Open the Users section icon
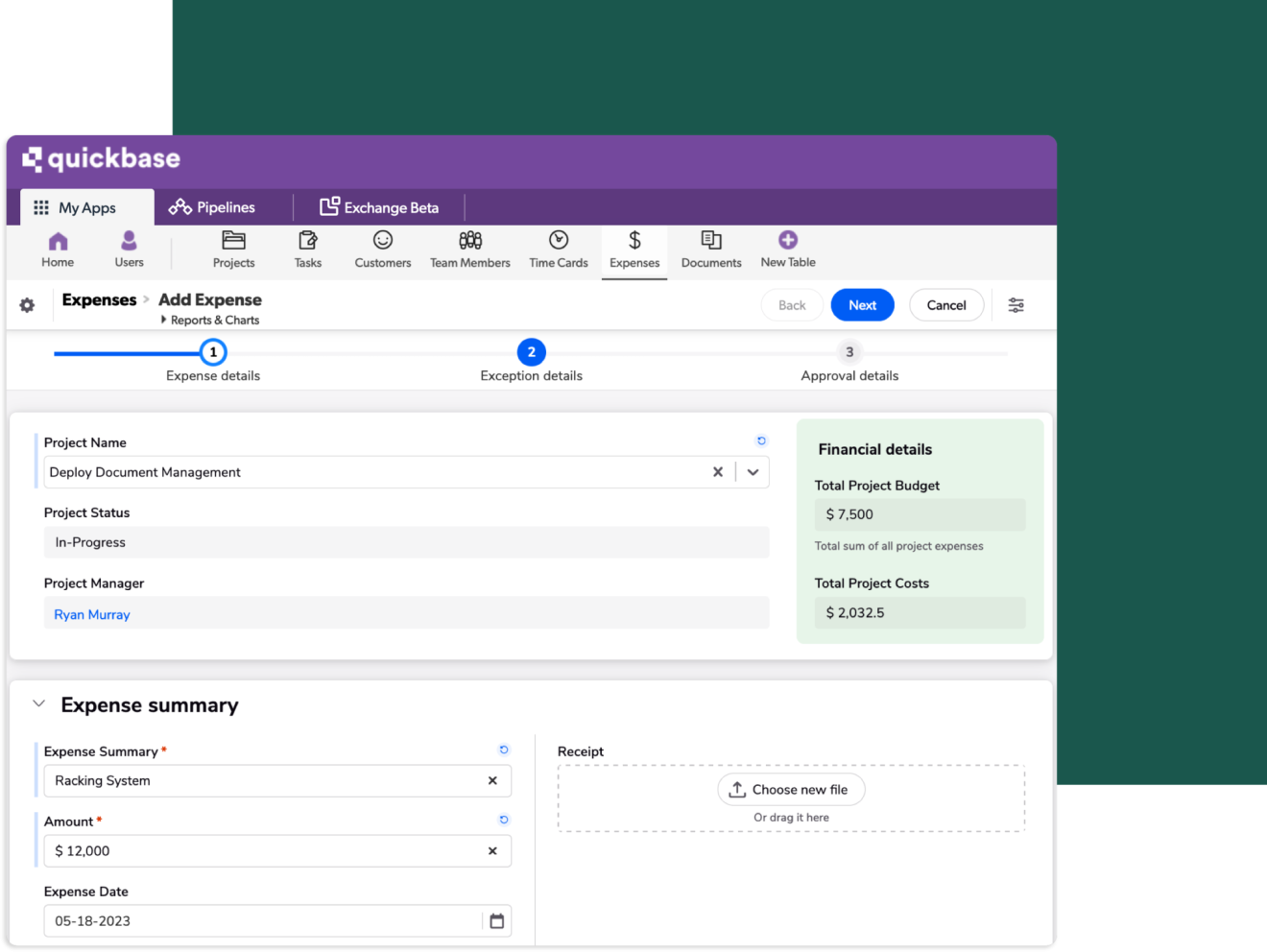This screenshot has height=952, width=1267. pyautogui.click(x=128, y=242)
